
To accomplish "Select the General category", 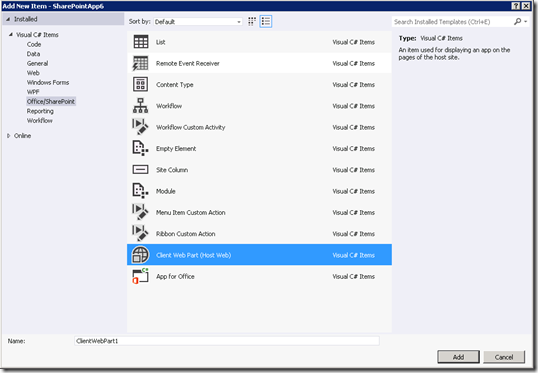I will [37, 63].
